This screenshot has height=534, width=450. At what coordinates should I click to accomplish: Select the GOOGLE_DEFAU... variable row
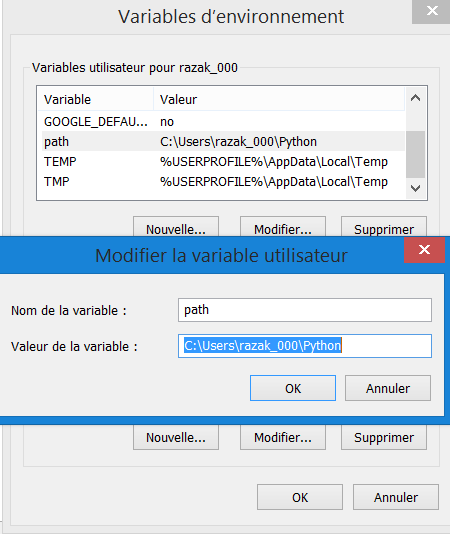[223, 122]
